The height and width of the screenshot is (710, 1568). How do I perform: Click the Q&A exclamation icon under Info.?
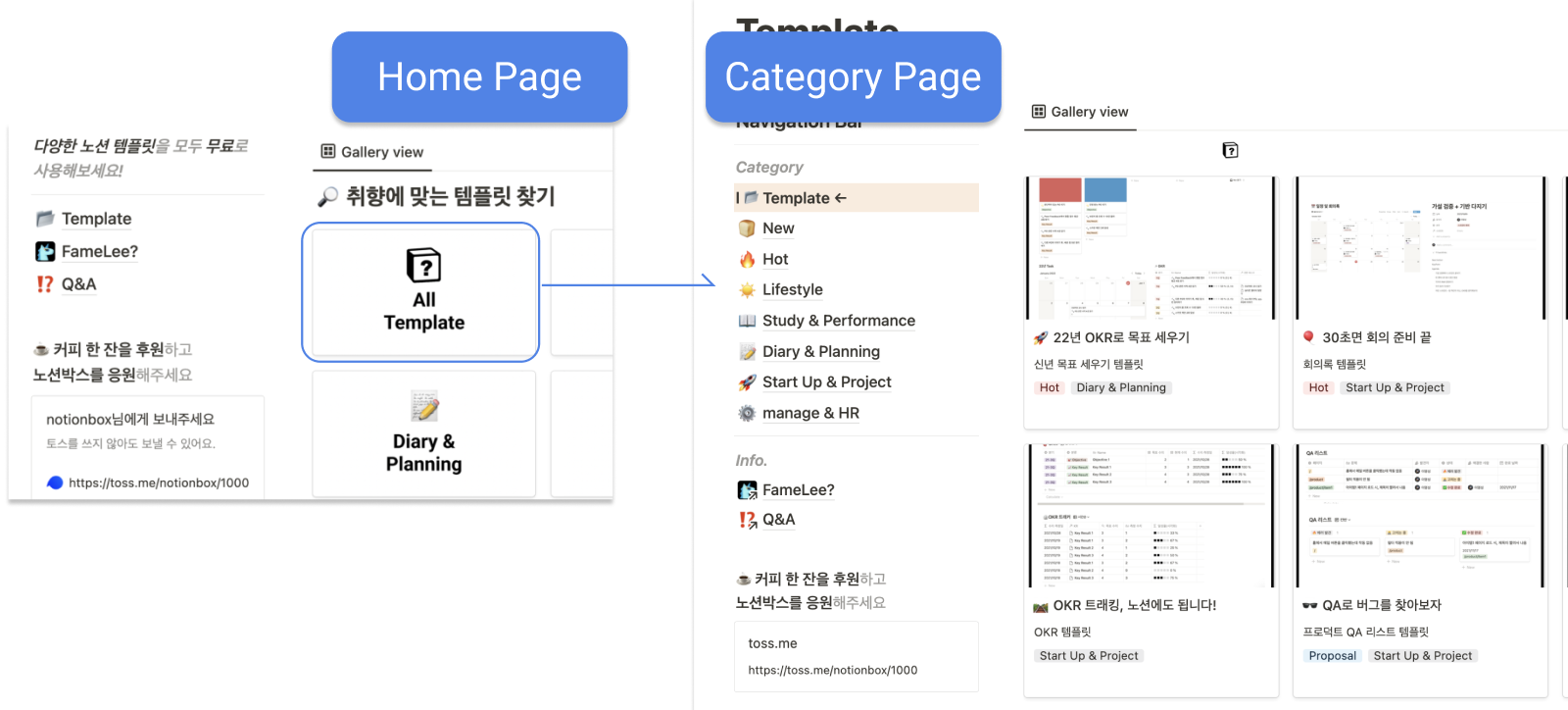click(x=747, y=520)
